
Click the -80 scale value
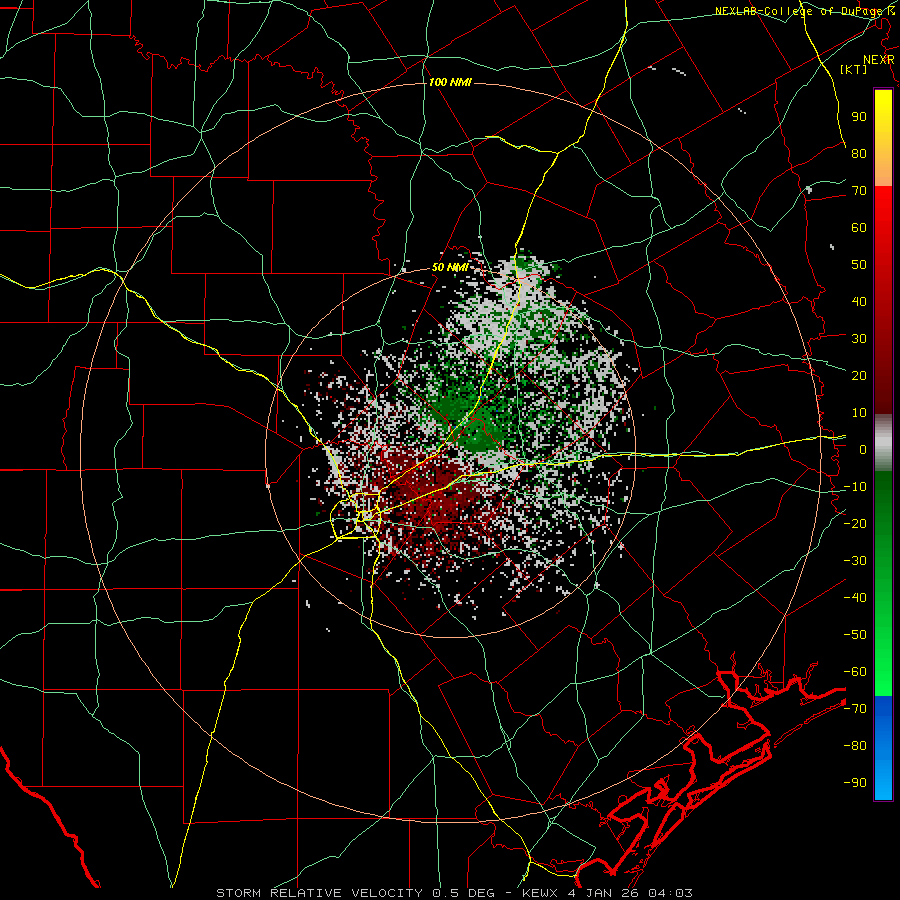(x=855, y=746)
